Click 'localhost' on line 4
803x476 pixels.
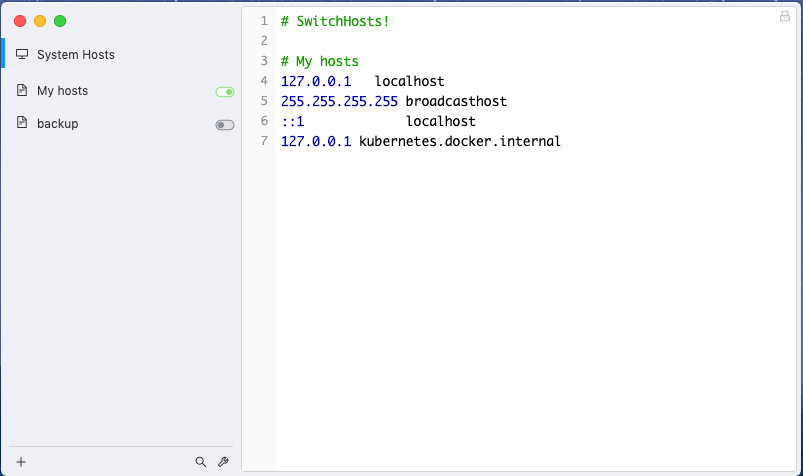pyautogui.click(x=410, y=81)
